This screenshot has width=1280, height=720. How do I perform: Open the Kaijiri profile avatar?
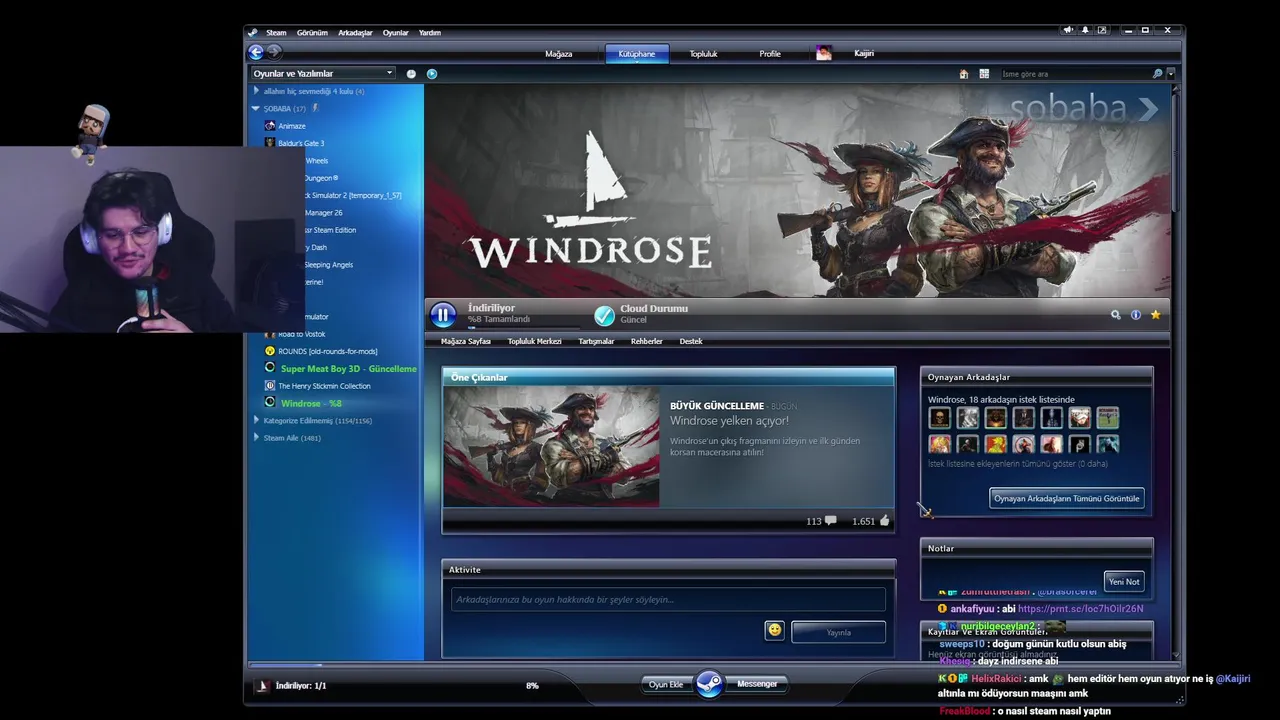click(x=823, y=53)
